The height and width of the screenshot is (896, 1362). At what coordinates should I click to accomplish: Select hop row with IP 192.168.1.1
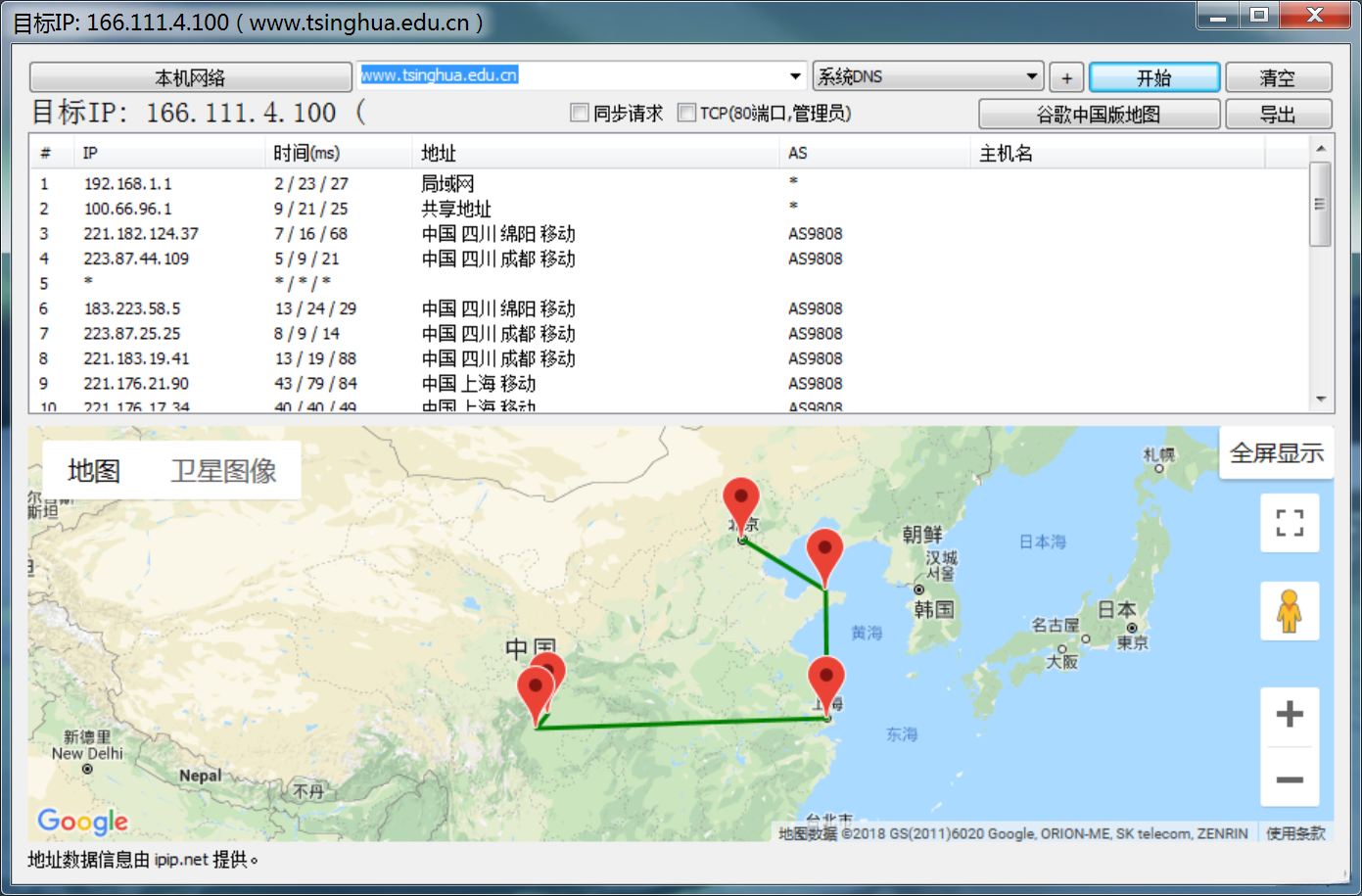coord(670,183)
